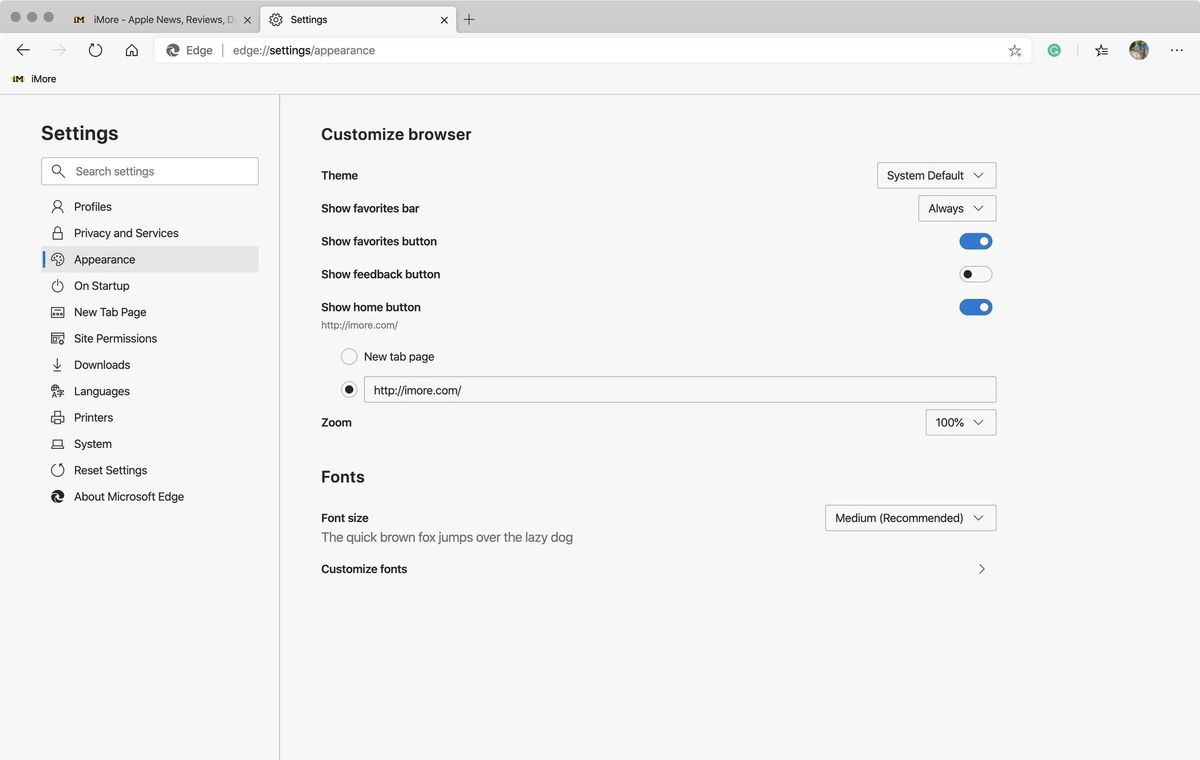Open the Theme dropdown

tap(935, 175)
